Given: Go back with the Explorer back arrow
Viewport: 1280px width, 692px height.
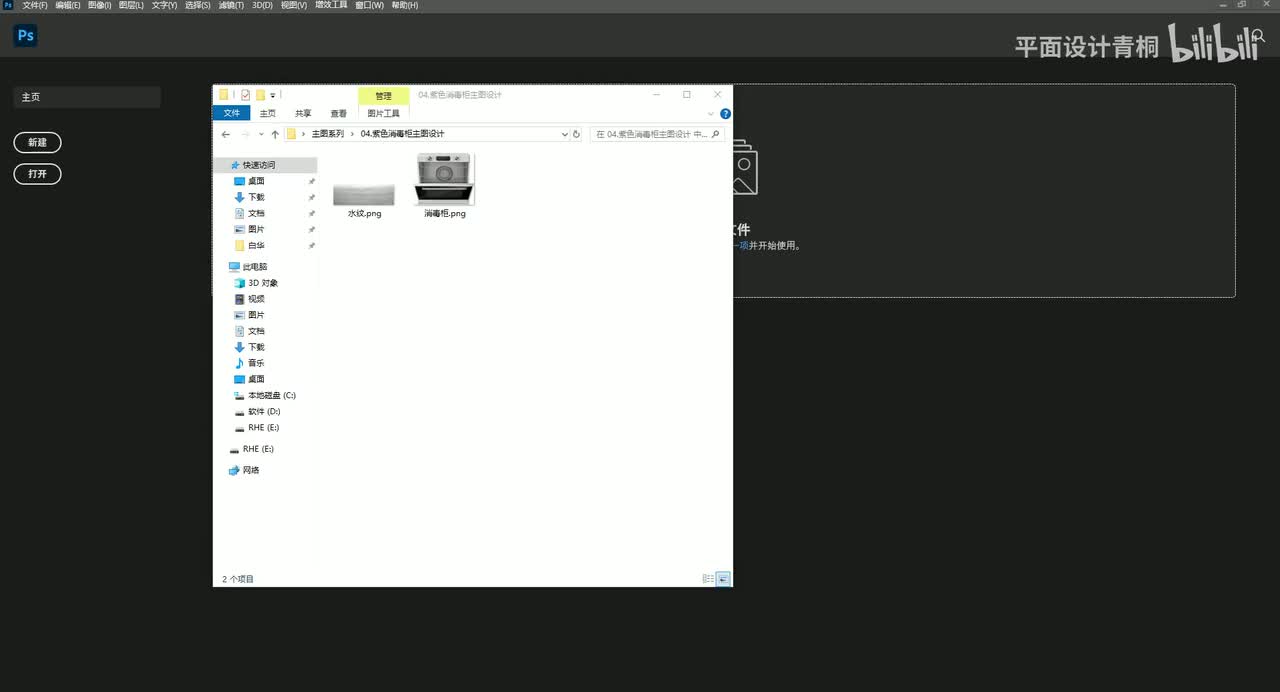Looking at the screenshot, I should (x=226, y=134).
